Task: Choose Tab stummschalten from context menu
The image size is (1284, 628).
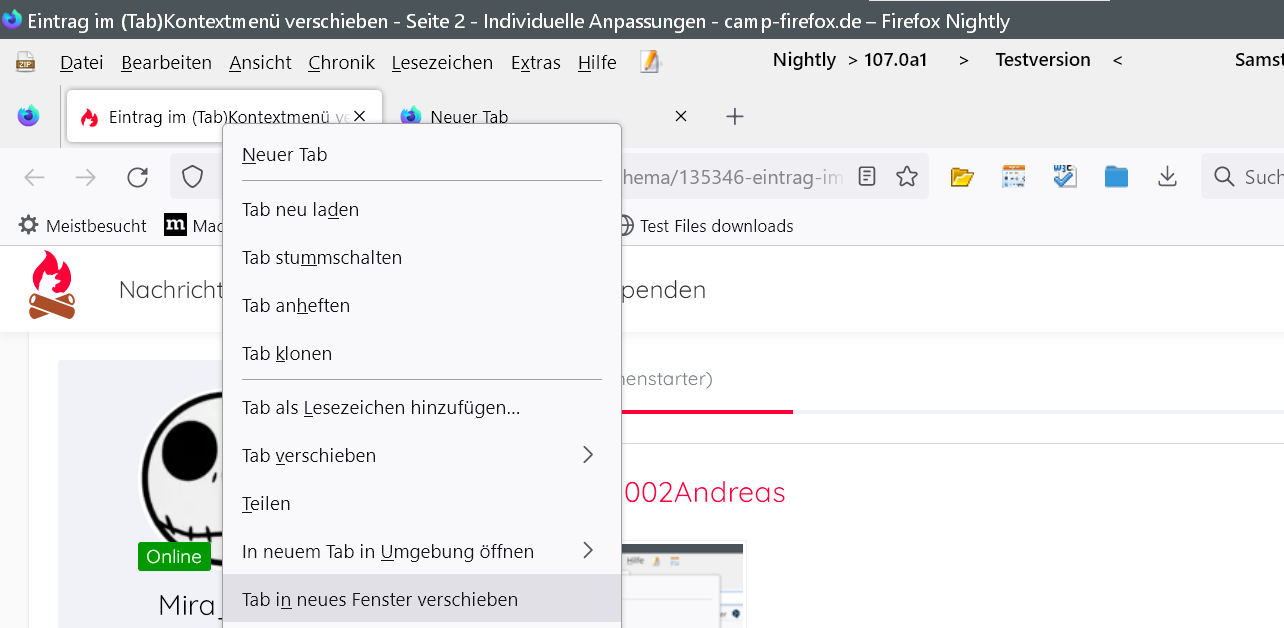Action: click(322, 257)
